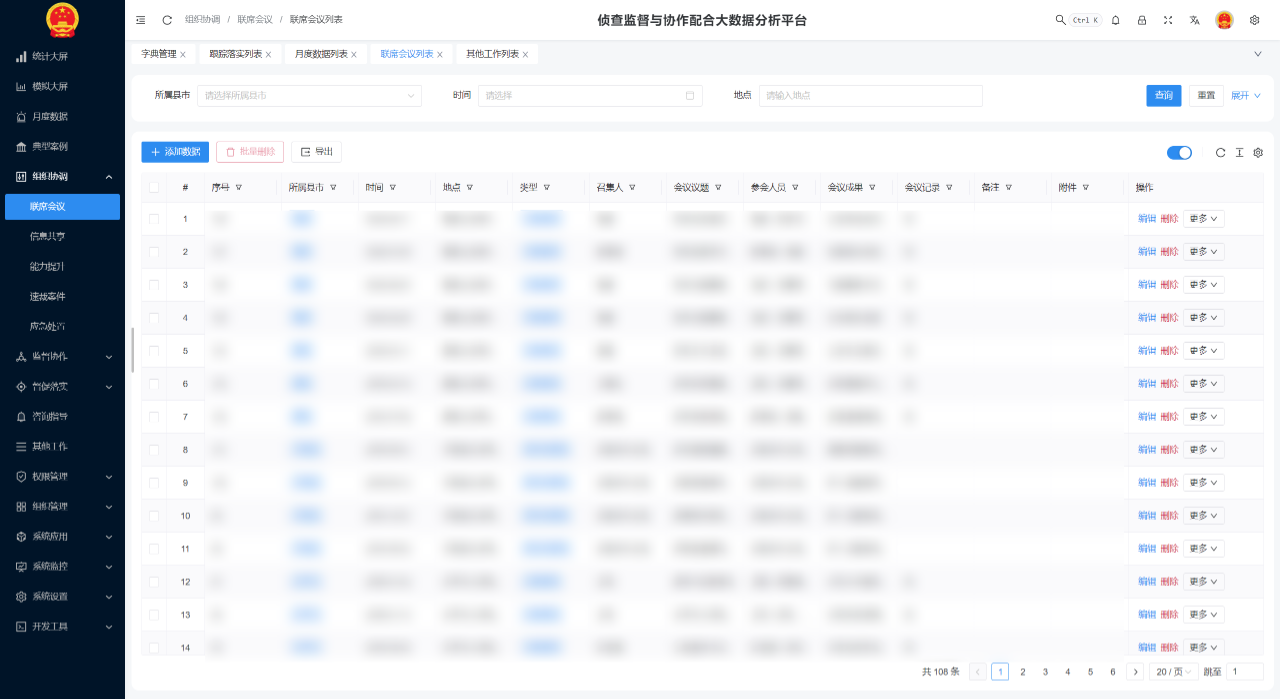
Task: Click the 序号 column filter icon
Action: tap(239, 187)
